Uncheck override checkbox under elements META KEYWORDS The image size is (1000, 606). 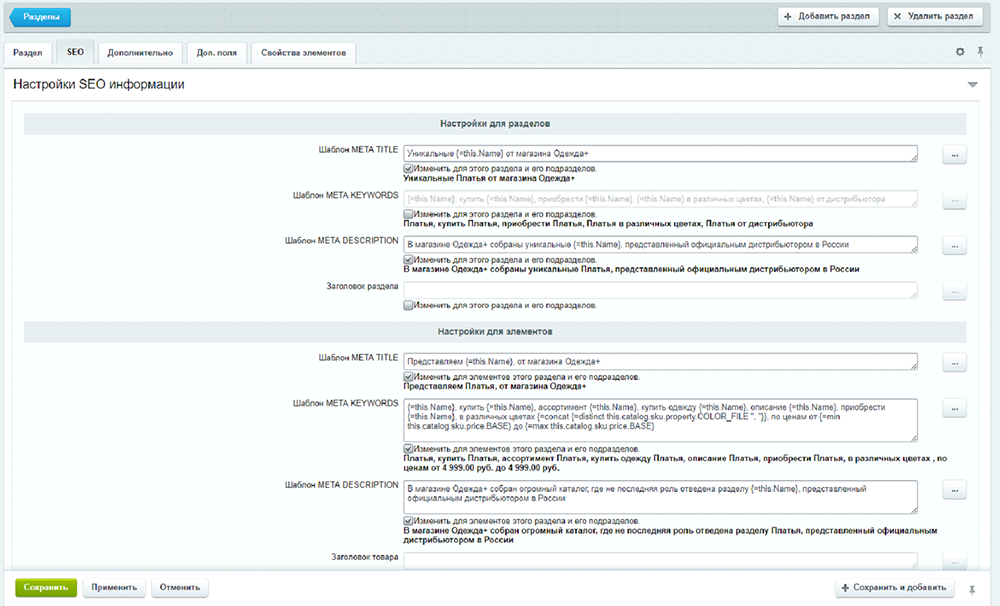click(x=408, y=448)
